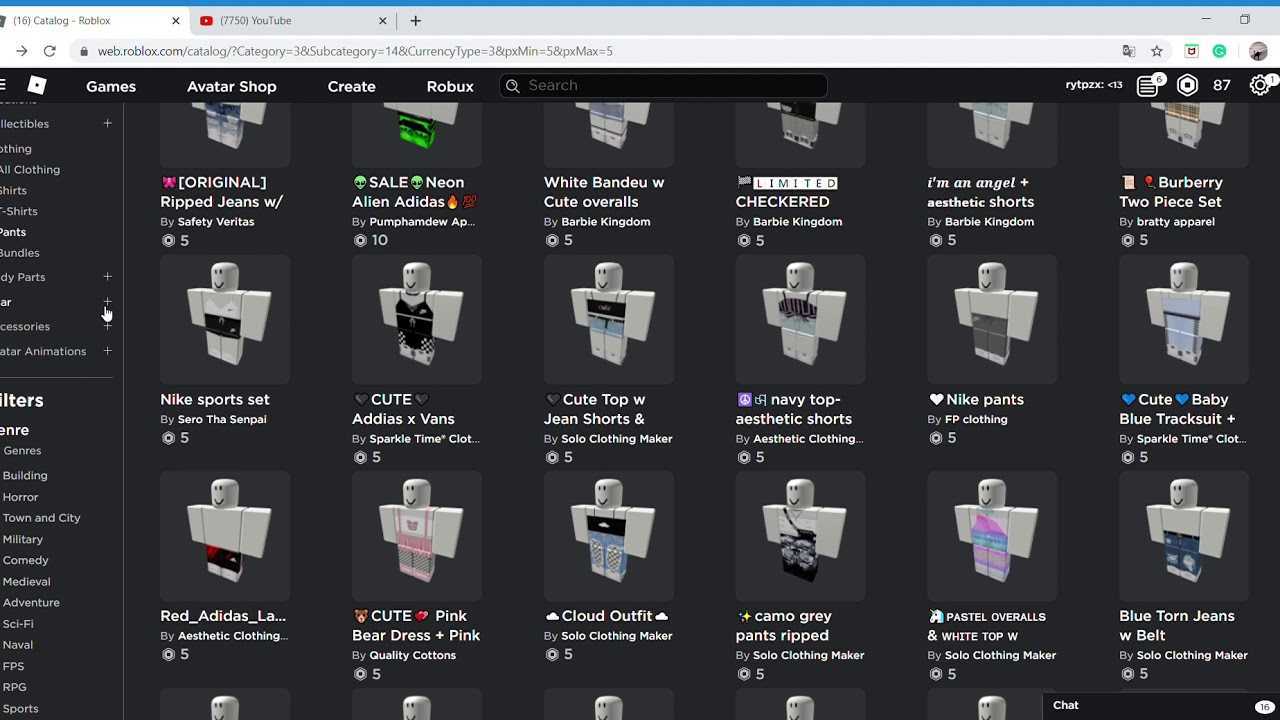Click the browser address bar
Viewport: 1280px width, 720px height.
[x=600, y=51]
